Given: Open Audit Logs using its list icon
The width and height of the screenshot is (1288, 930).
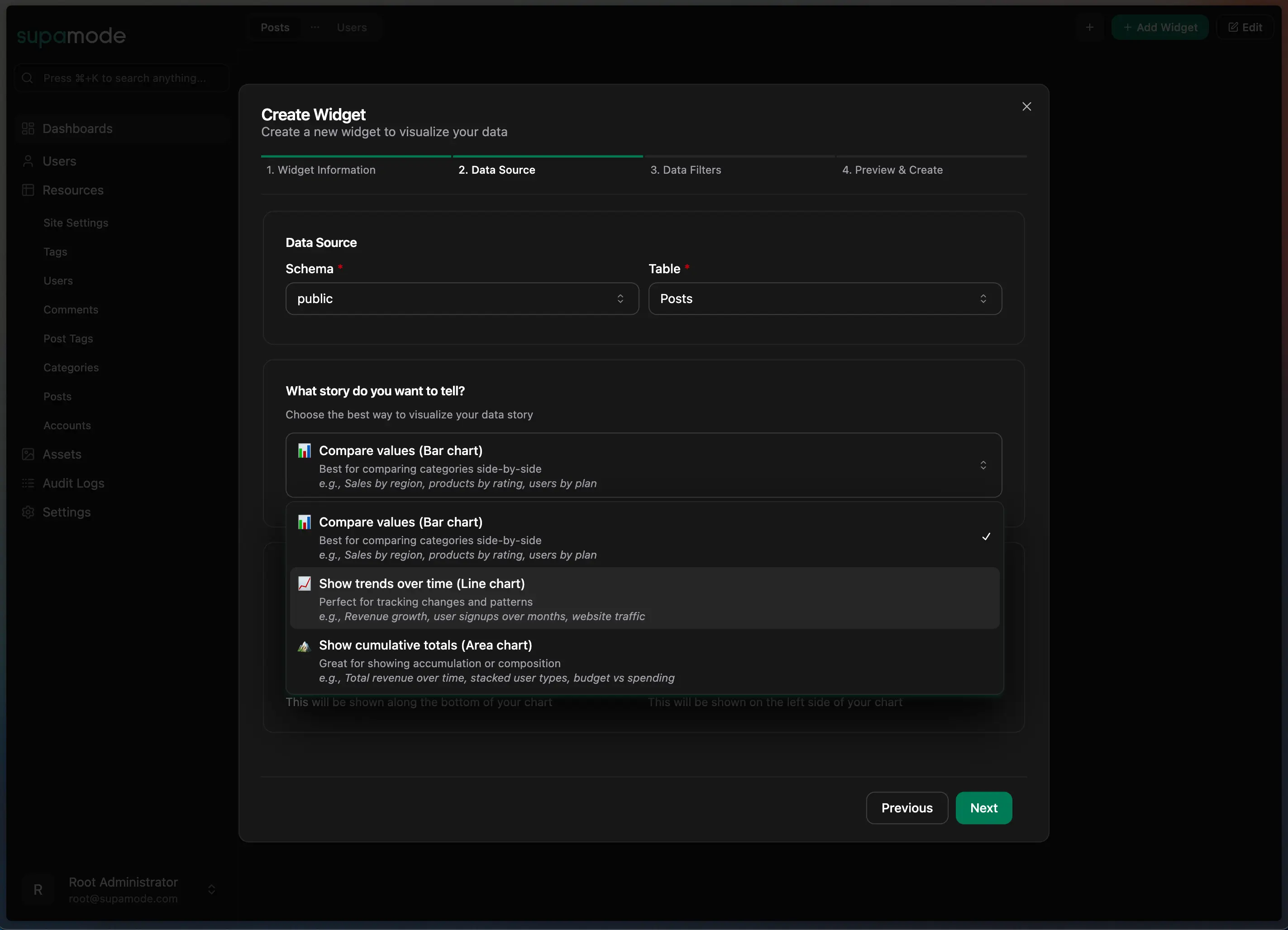Looking at the screenshot, I should pos(28,483).
